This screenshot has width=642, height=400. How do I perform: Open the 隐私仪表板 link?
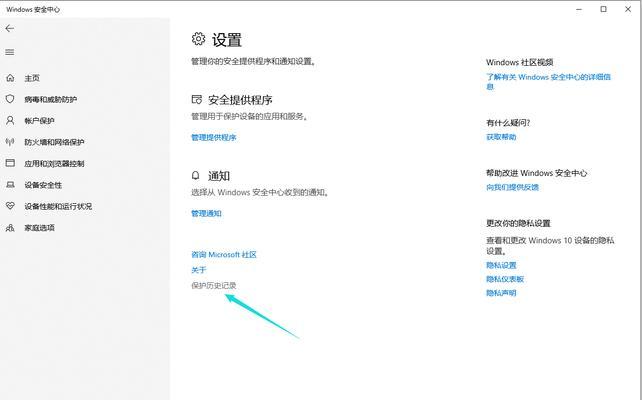point(505,279)
